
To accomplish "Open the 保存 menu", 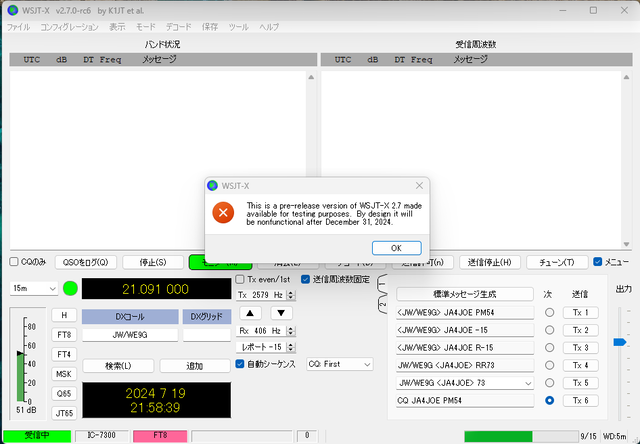I will point(210,27).
